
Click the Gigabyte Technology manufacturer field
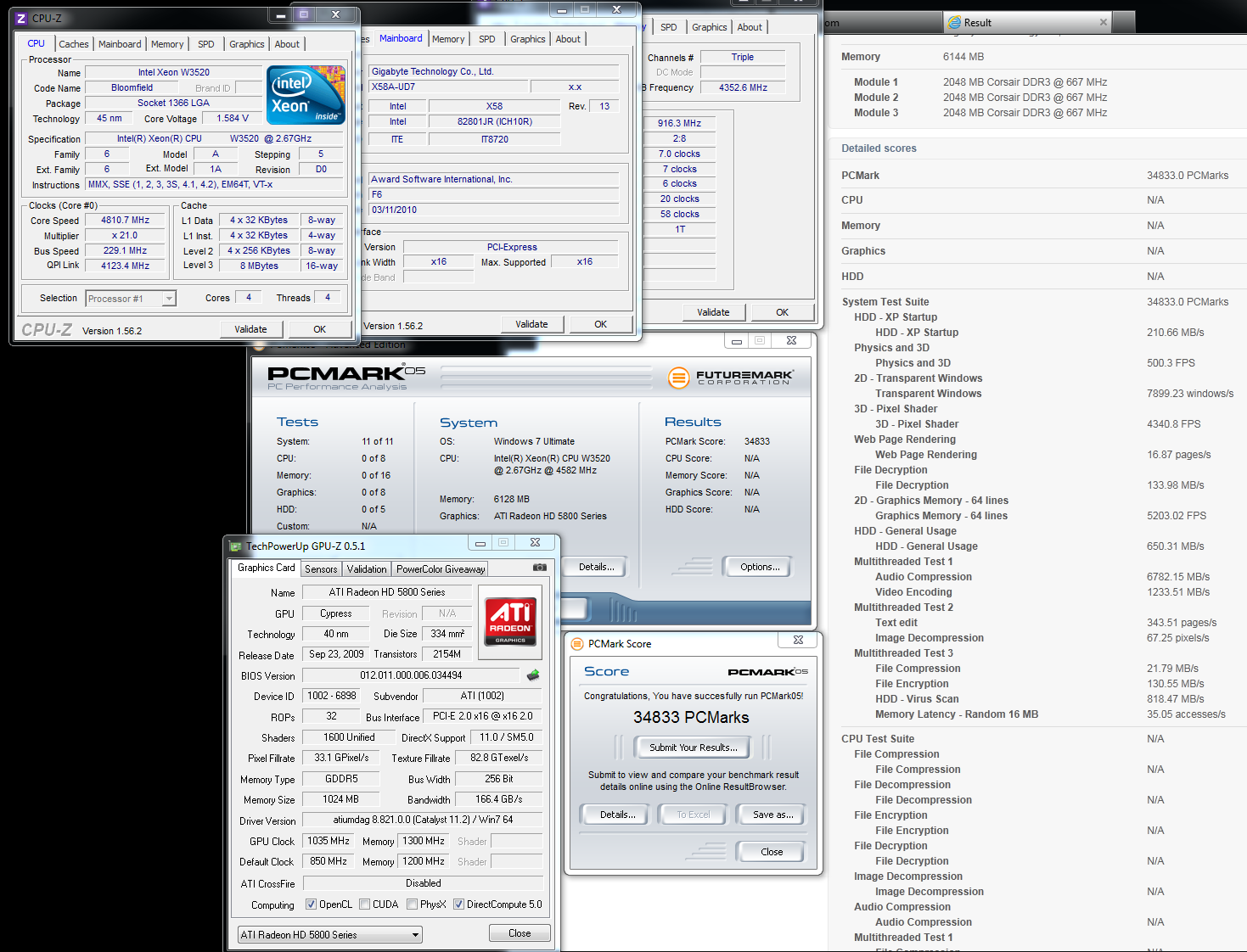click(494, 71)
